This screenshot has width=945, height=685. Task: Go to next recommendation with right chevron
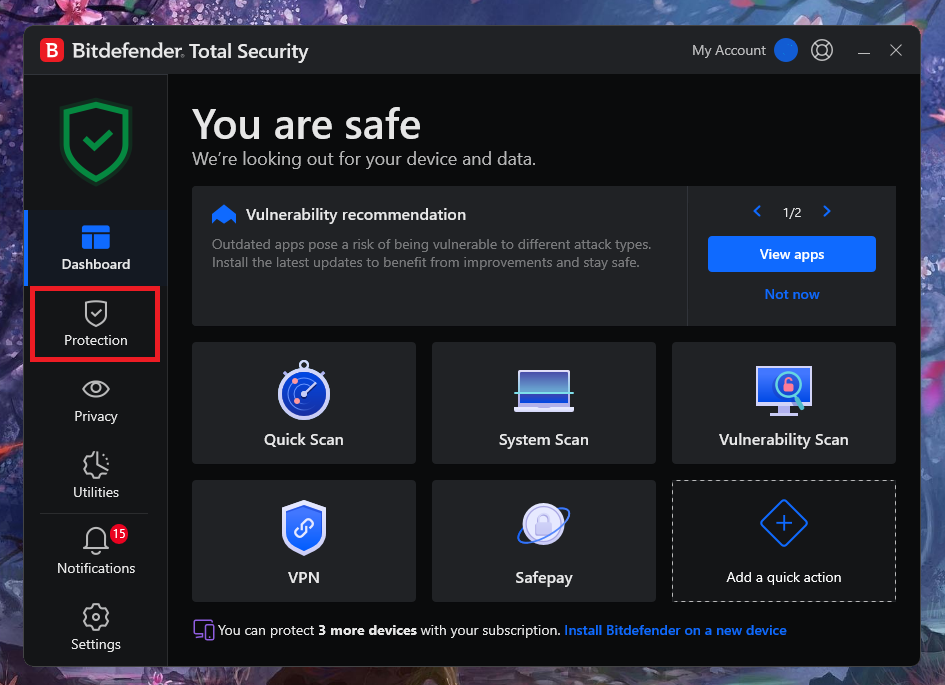tap(827, 211)
